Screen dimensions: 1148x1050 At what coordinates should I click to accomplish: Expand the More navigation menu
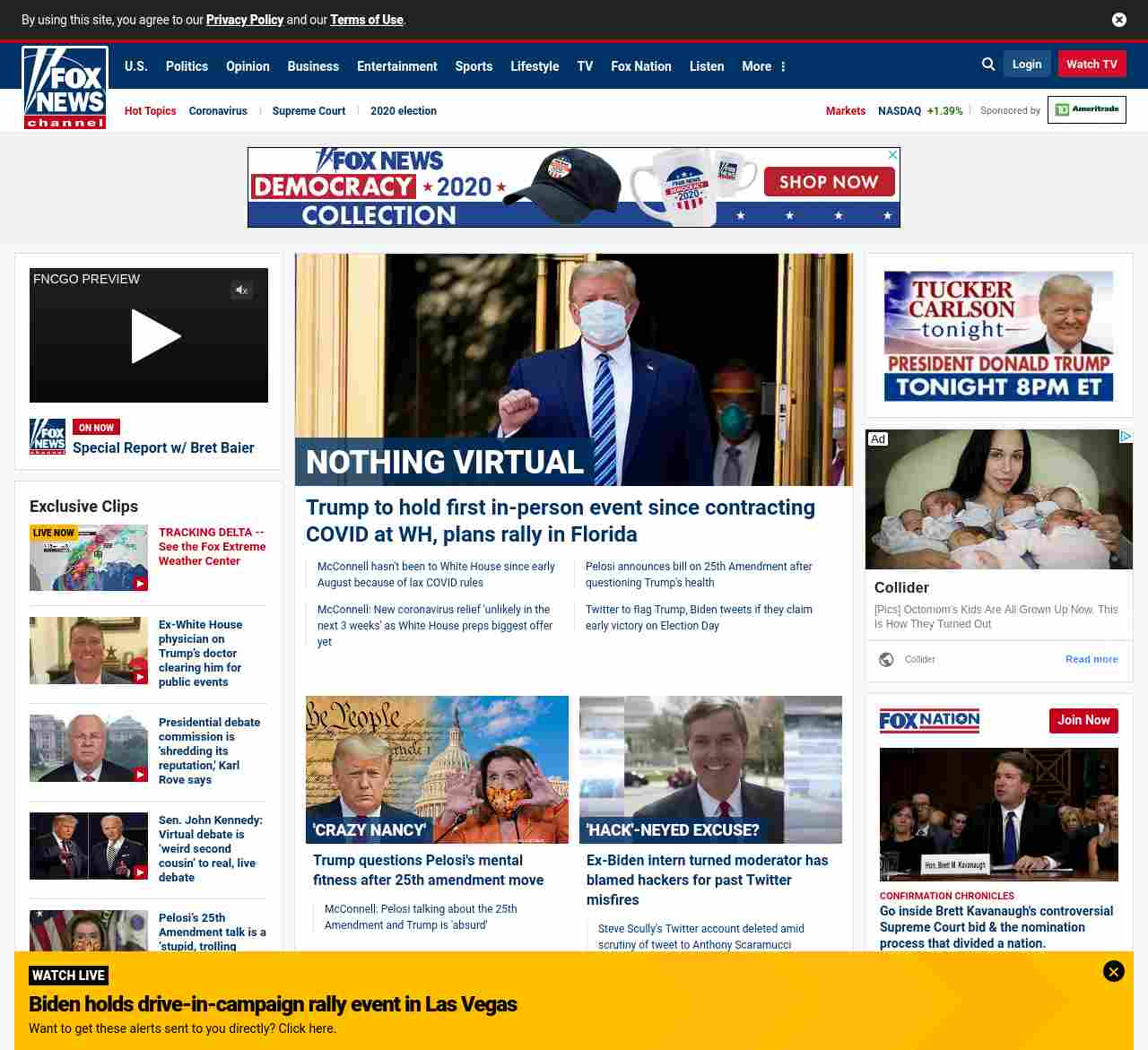click(x=763, y=66)
